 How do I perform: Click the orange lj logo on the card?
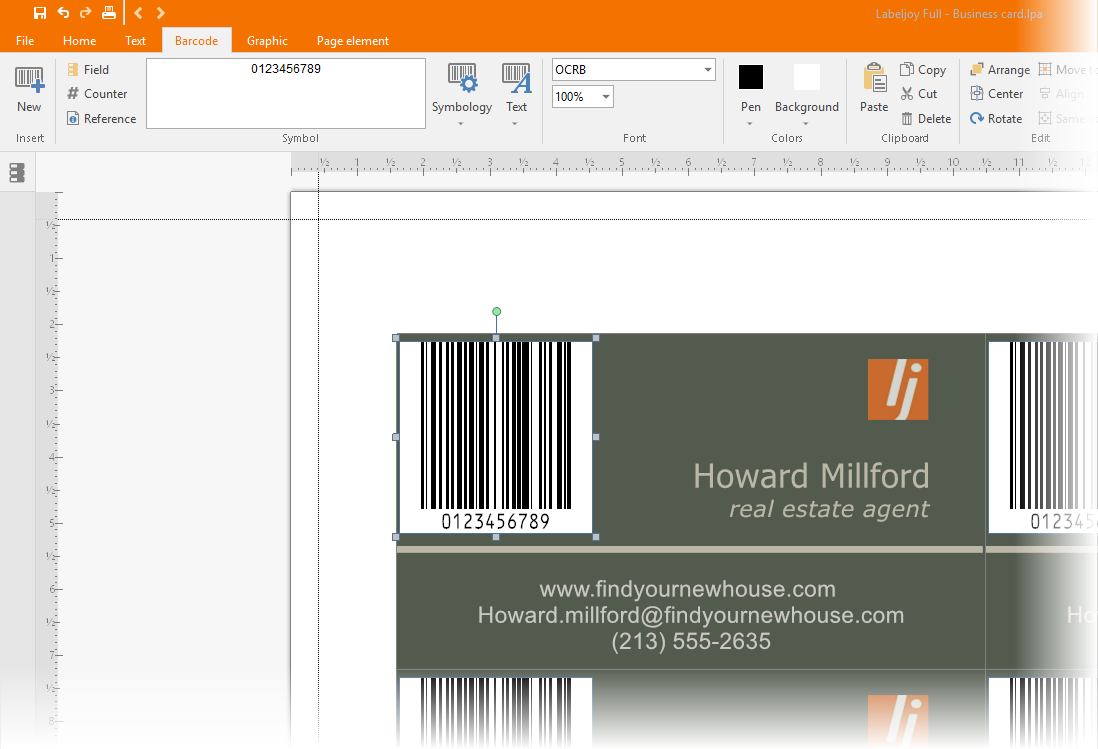click(898, 389)
